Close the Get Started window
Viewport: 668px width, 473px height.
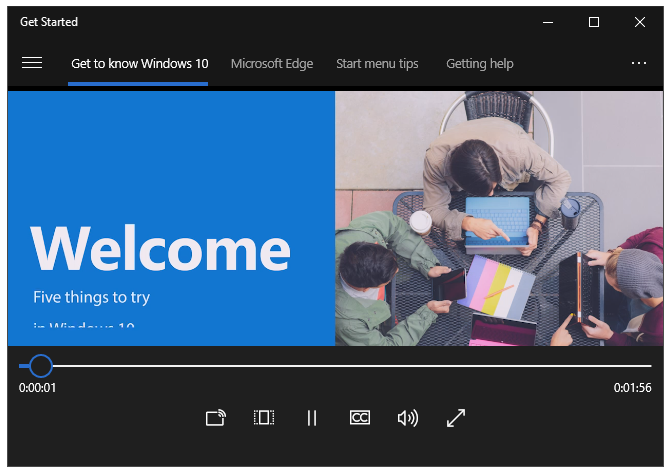click(640, 22)
